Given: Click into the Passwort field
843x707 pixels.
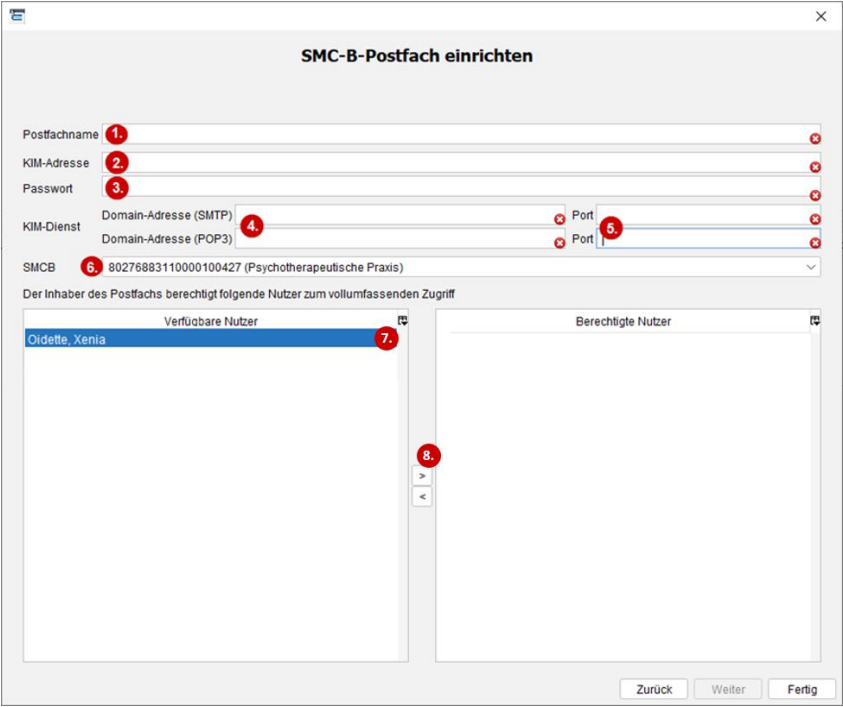Looking at the screenshot, I should coord(461,187).
